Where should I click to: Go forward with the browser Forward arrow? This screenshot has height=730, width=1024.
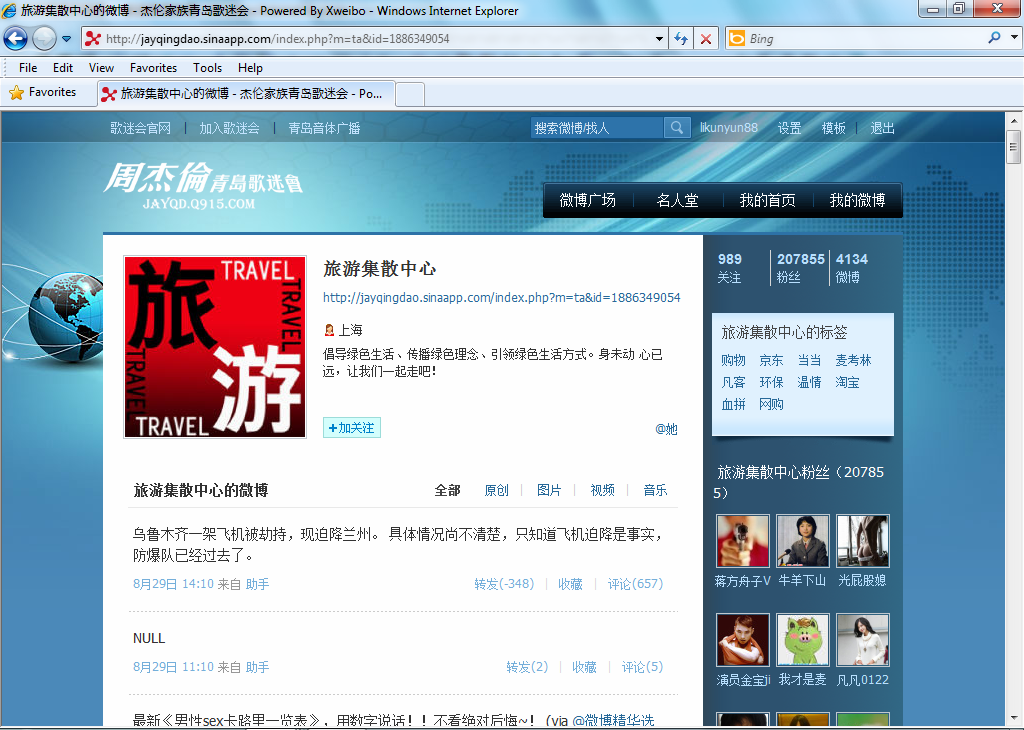pos(44,39)
